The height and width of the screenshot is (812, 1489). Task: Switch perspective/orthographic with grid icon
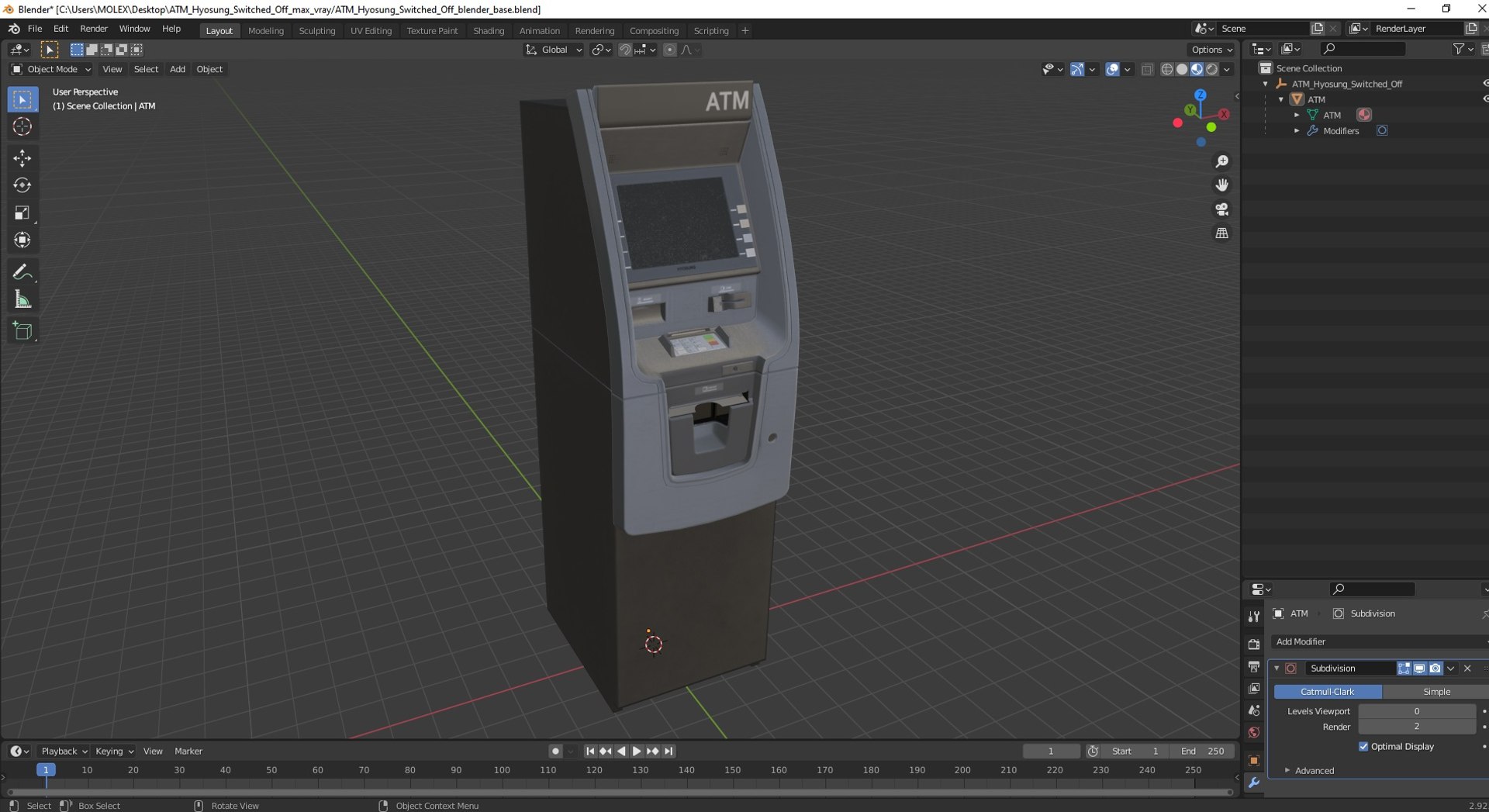tap(1222, 233)
